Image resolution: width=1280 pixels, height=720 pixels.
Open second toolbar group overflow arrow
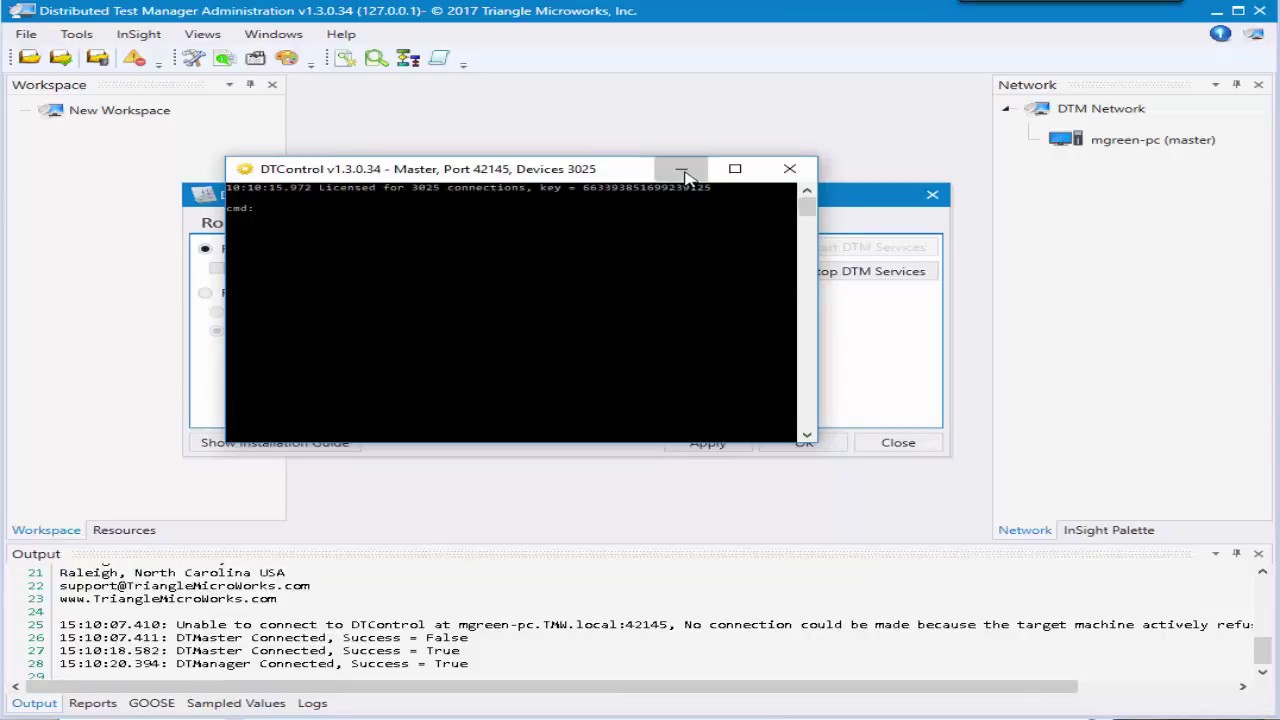[x=311, y=64]
